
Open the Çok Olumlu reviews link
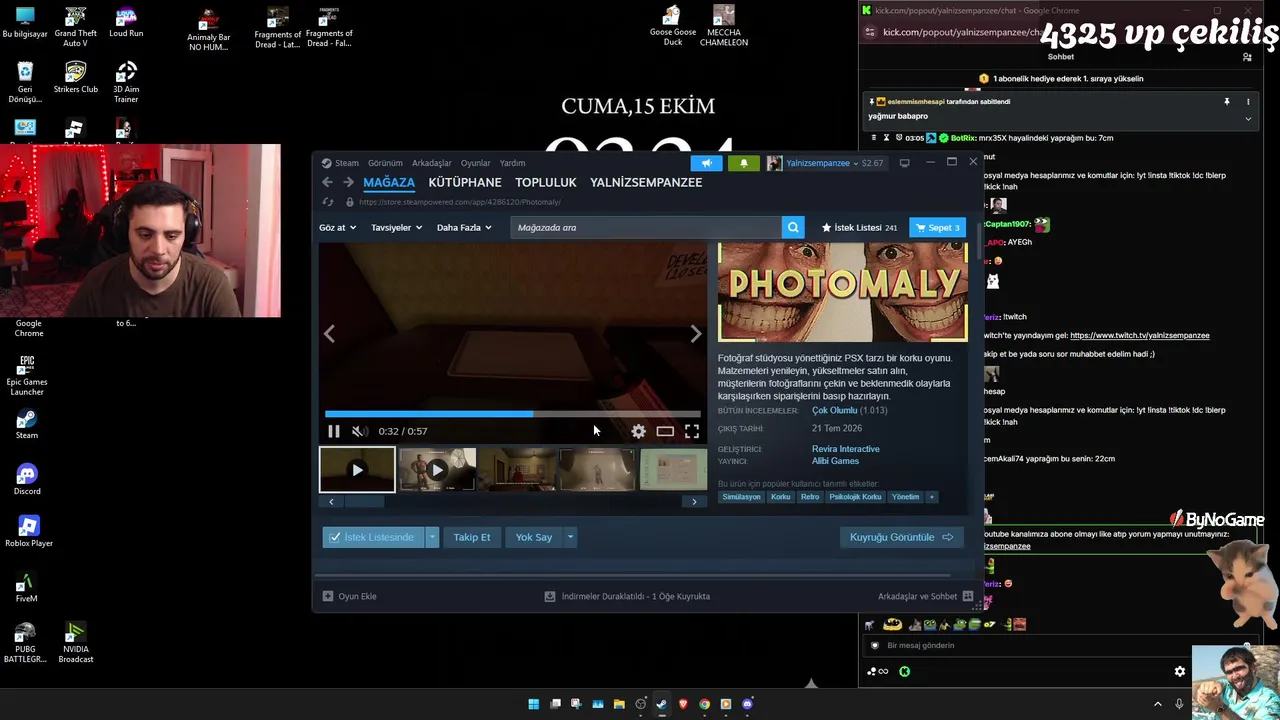pyautogui.click(x=835, y=411)
